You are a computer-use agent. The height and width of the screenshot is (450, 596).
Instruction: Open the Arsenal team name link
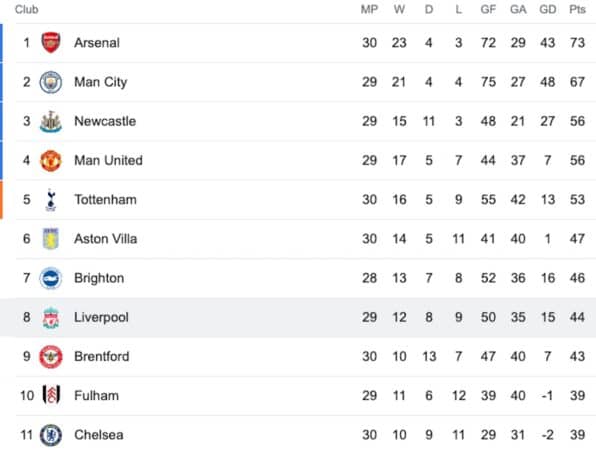[x=97, y=43]
